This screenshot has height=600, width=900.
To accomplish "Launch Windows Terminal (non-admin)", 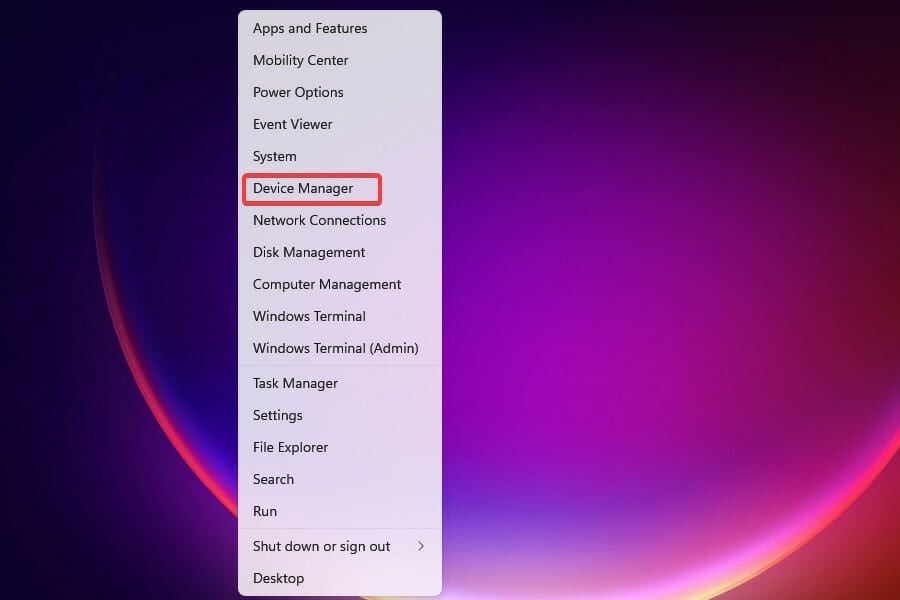I will pos(340,316).
